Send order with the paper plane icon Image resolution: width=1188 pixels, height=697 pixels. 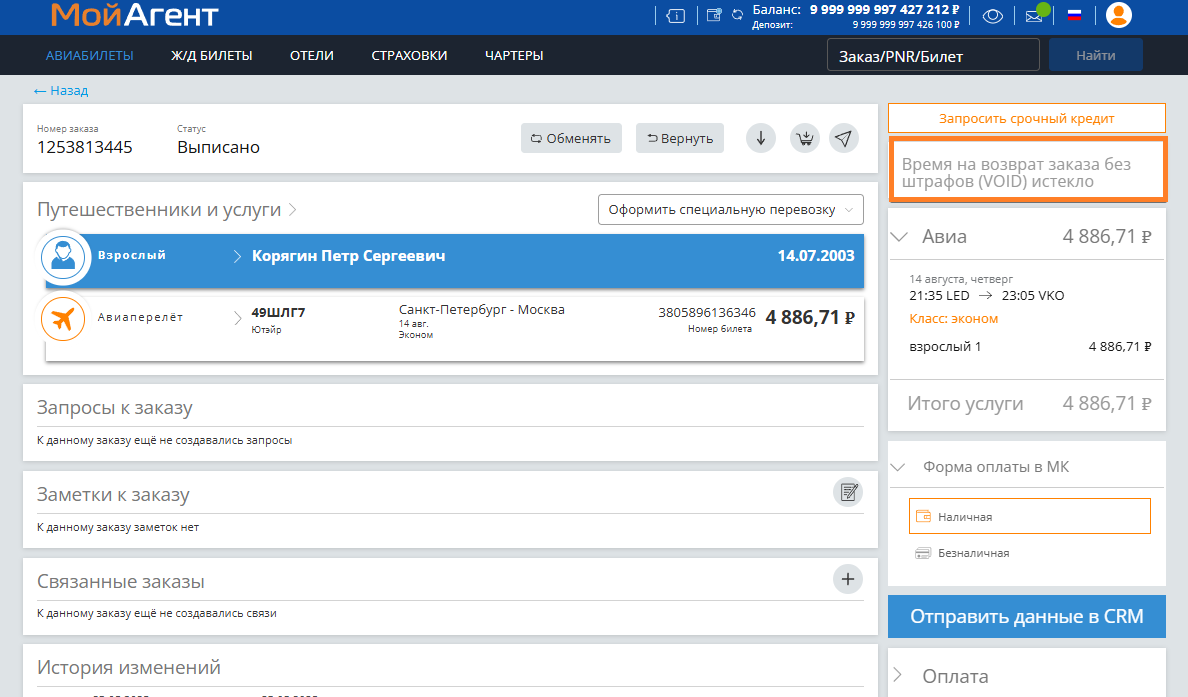pyautogui.click(x=843, y=138)
